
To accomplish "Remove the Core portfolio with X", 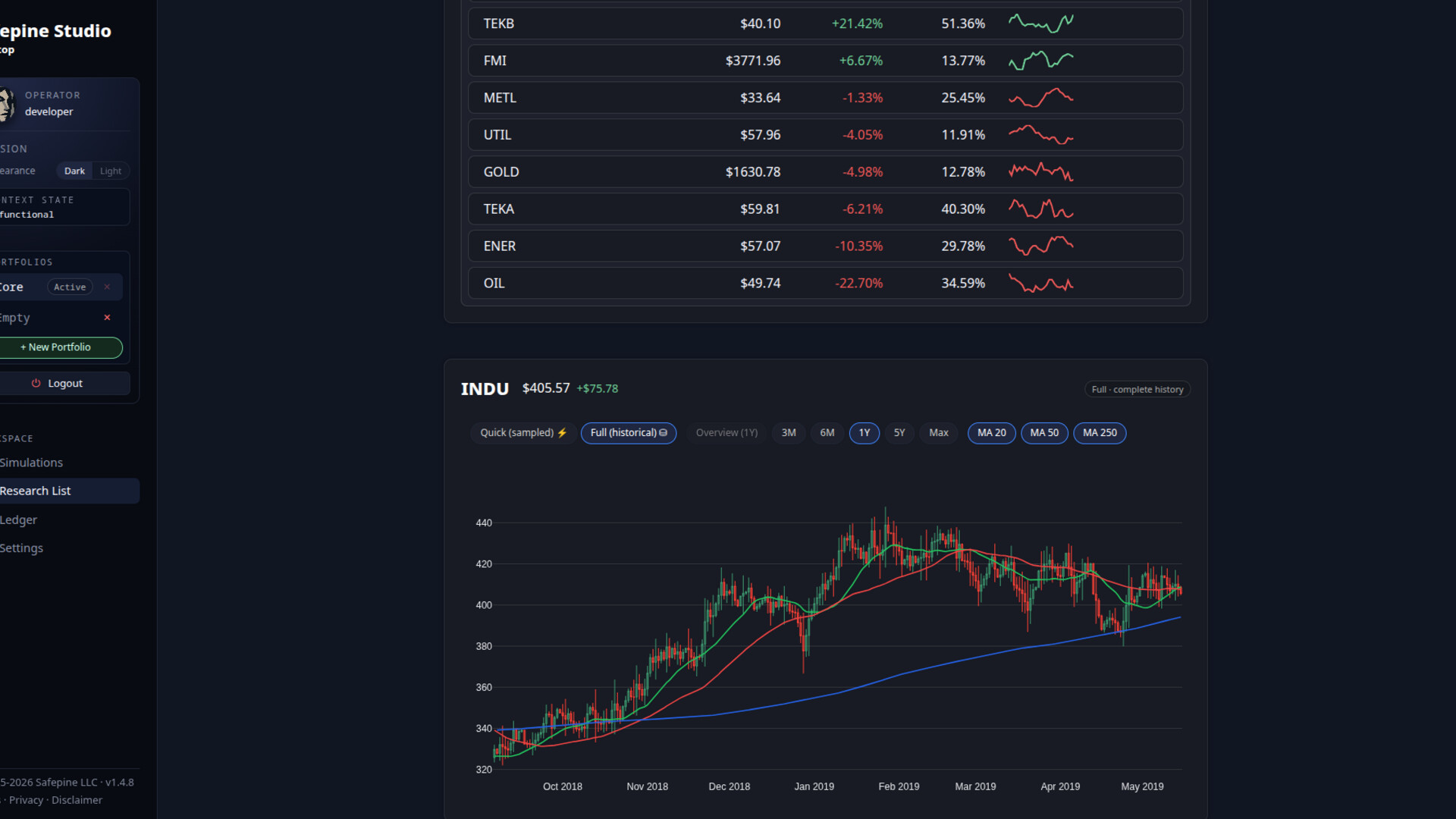I will tap(107, 287).
